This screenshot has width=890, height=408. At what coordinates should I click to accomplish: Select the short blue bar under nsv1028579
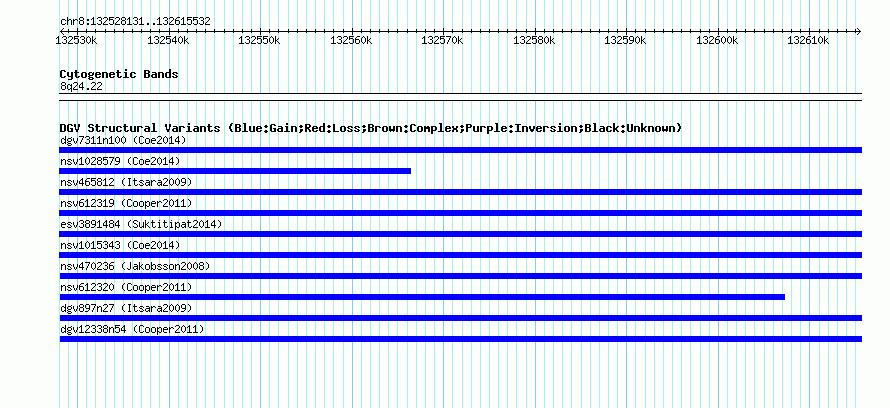coord(235,171)
